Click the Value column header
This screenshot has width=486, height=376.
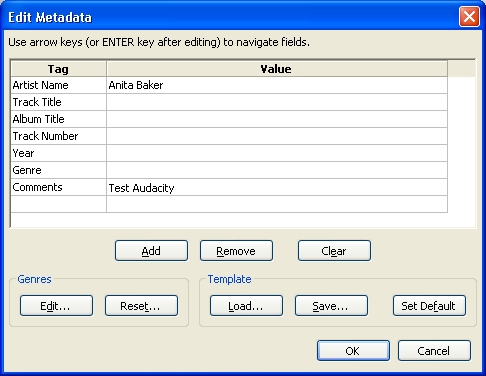pos(277,69)
